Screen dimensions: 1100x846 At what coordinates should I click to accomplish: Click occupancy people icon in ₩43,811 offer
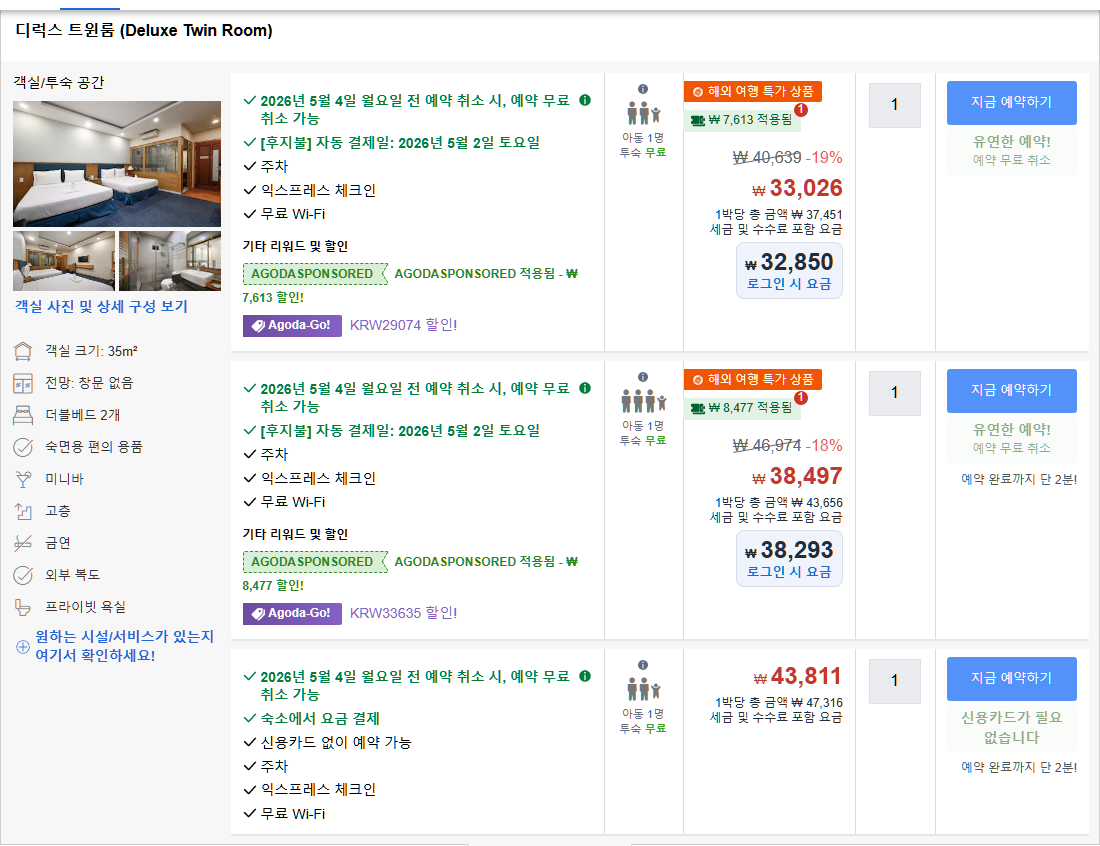click(x=643, y=689)
